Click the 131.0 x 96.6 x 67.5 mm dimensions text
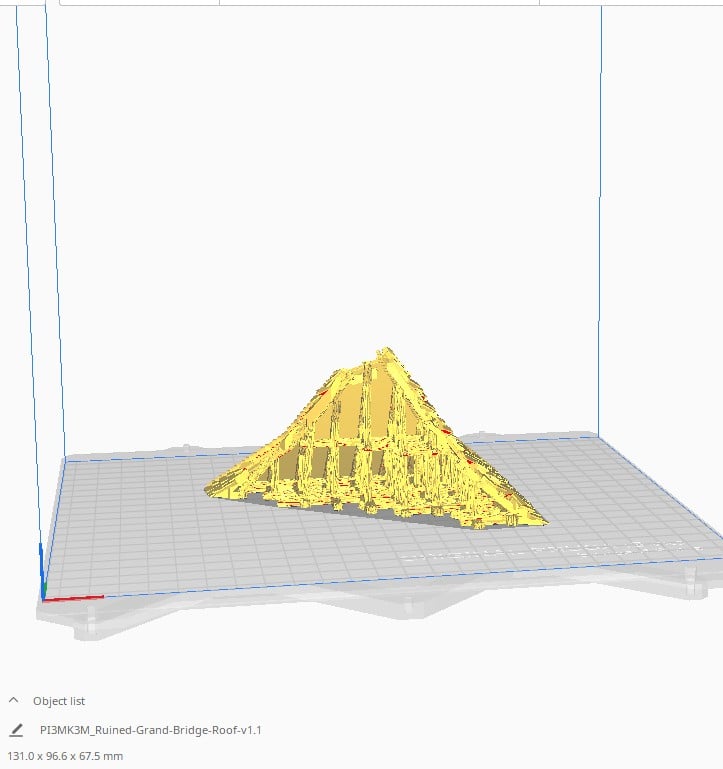This screenshot has height=769, width=723. coord(65,756)
